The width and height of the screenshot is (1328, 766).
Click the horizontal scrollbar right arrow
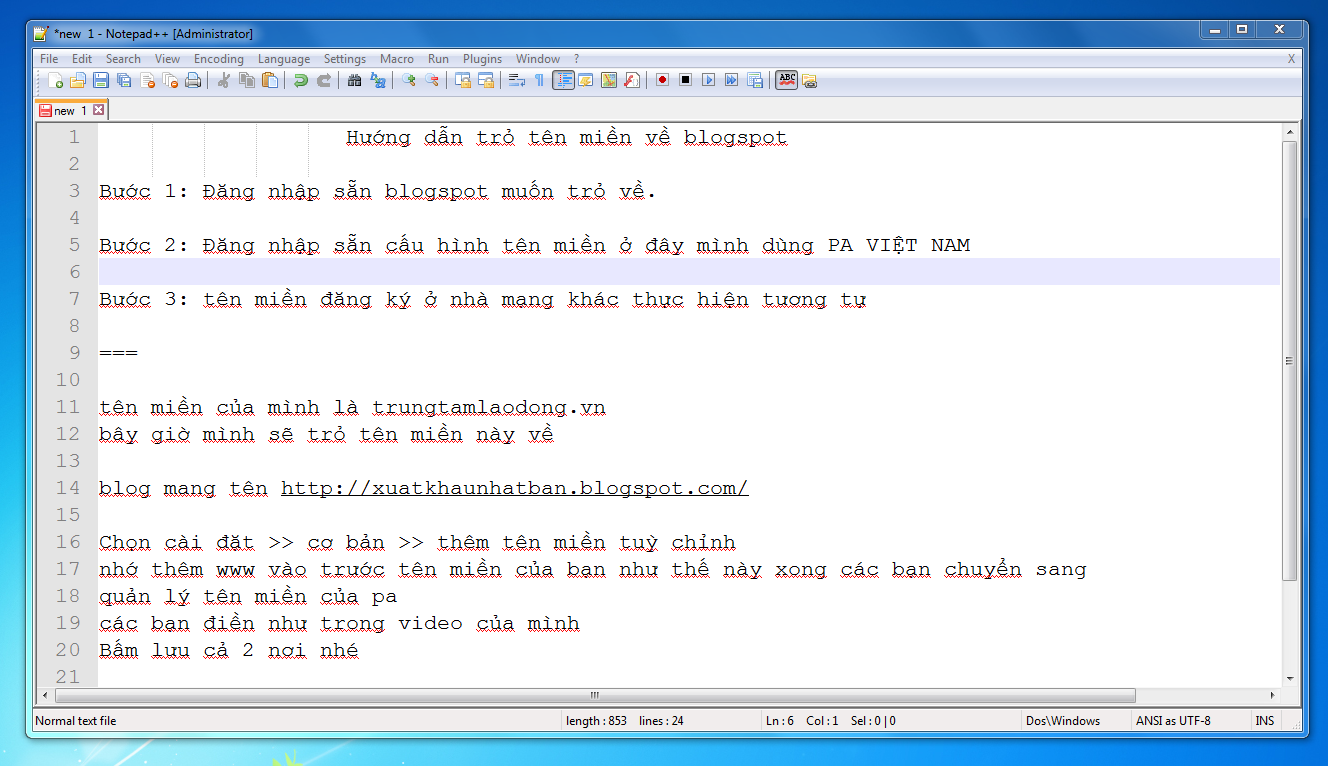click(1272, 695)
